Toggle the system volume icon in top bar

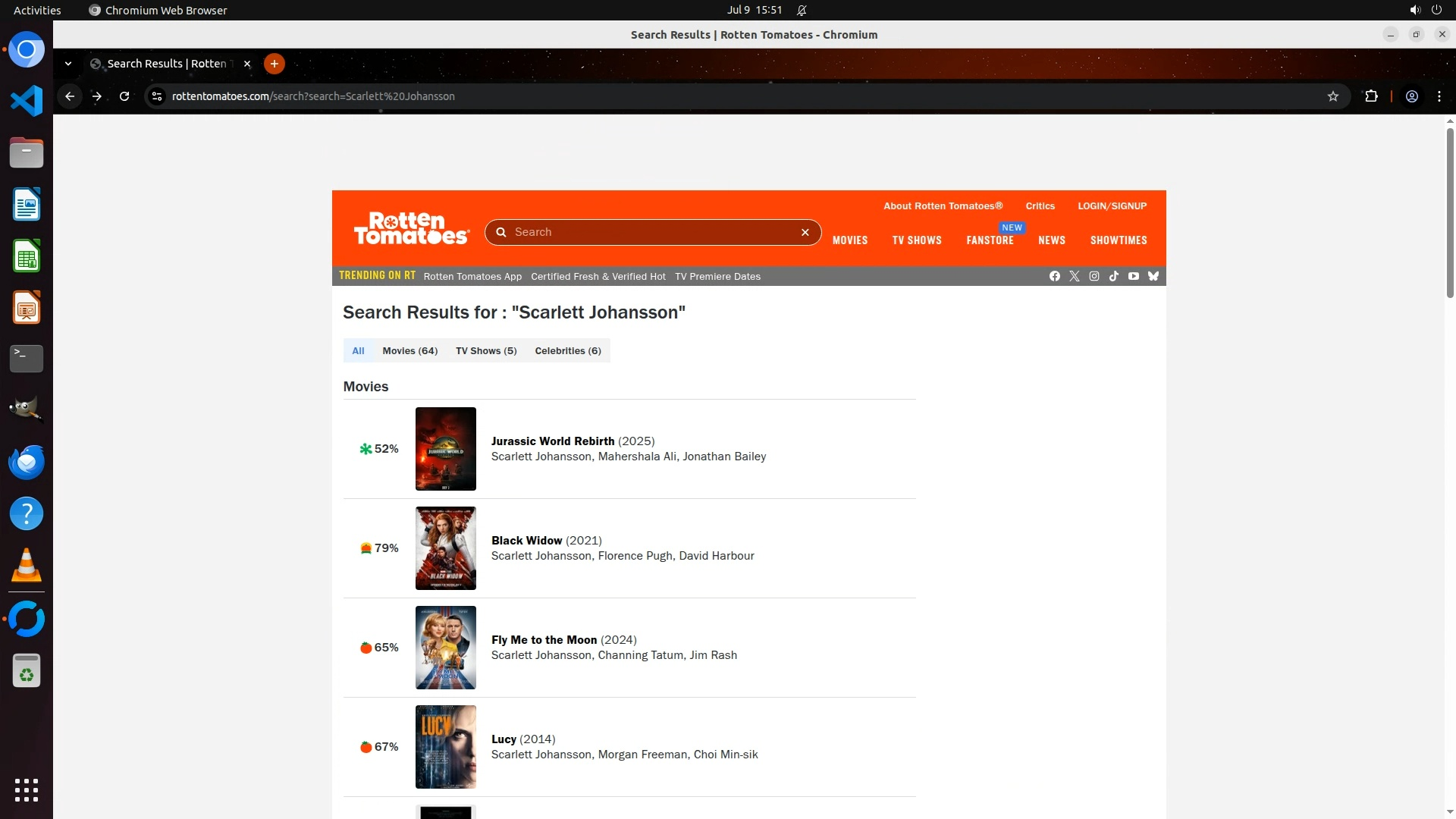tap(1414, 10)
